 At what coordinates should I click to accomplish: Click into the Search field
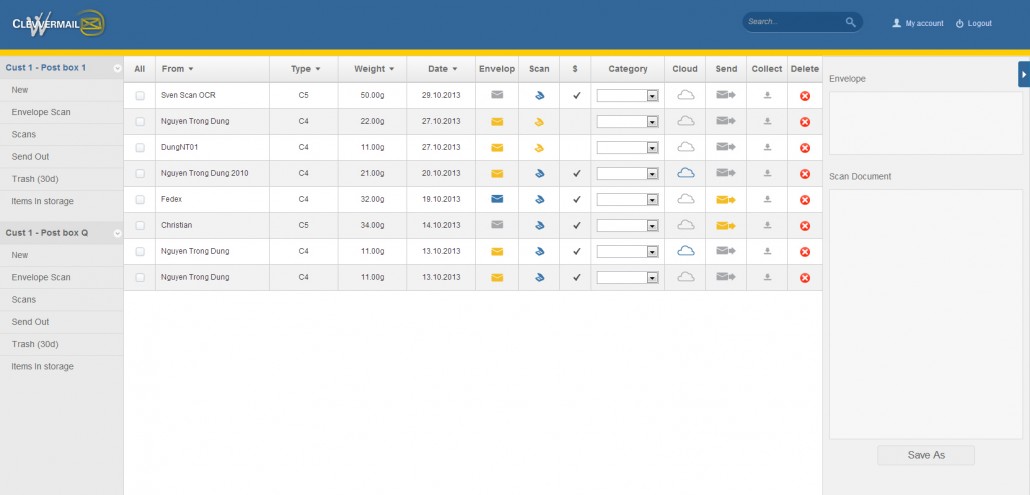792,22
